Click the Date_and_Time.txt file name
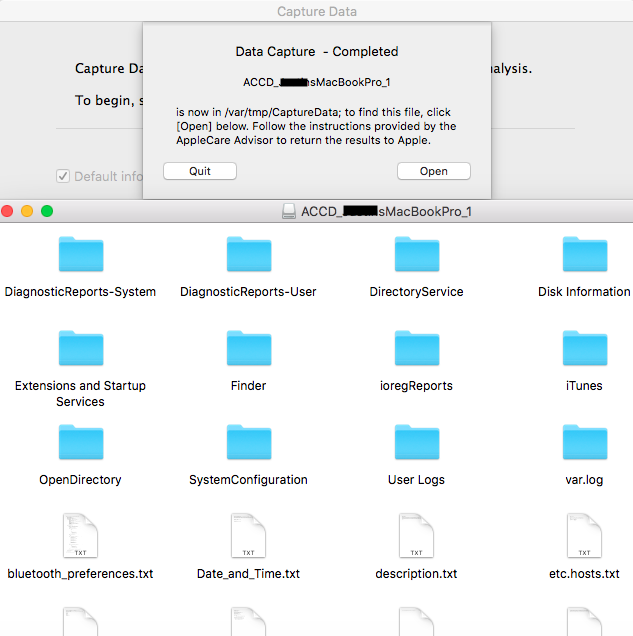This screenshot has height=636, width=633. tap(248, 574)
